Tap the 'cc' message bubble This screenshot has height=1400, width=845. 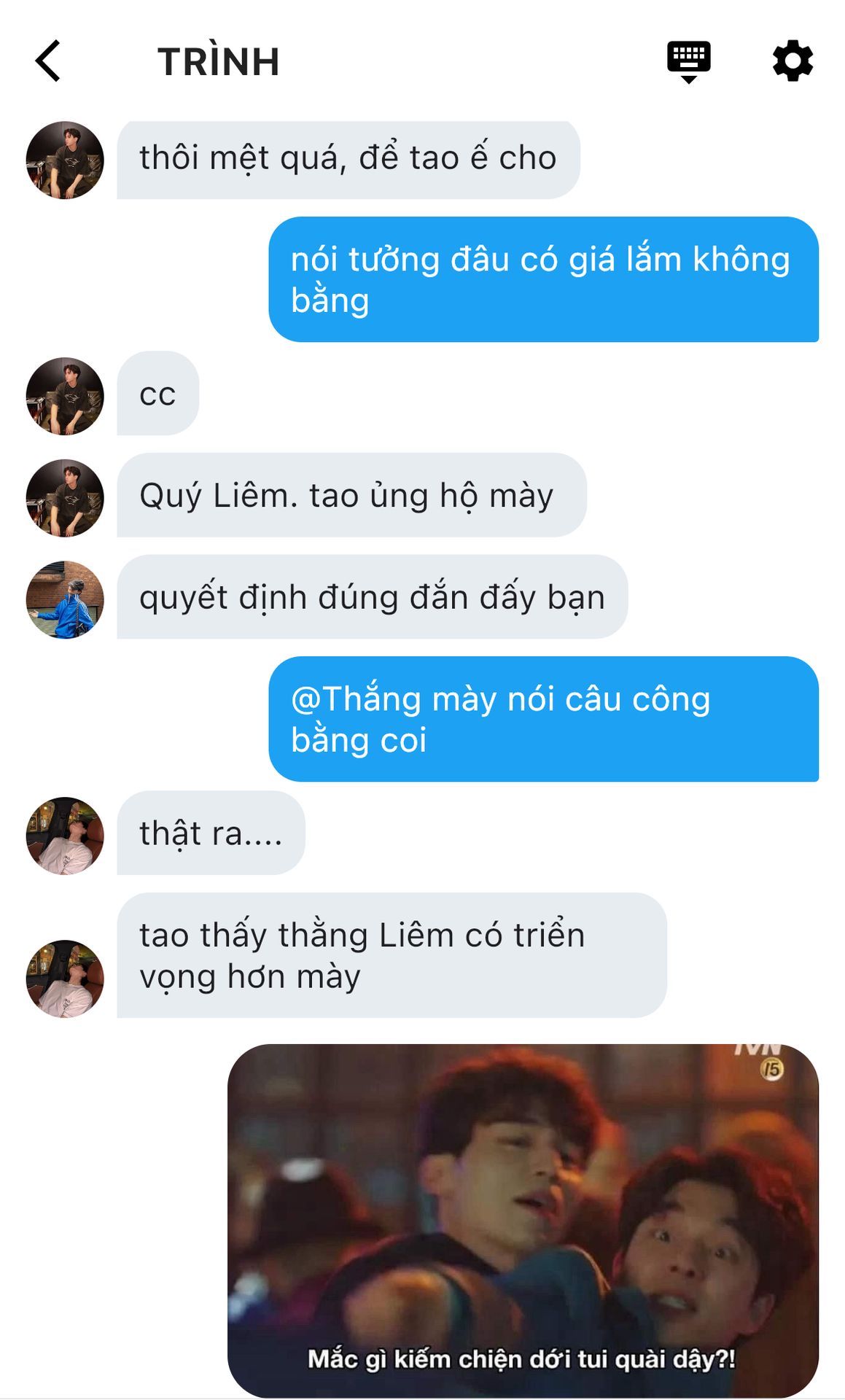pos(157,394)
